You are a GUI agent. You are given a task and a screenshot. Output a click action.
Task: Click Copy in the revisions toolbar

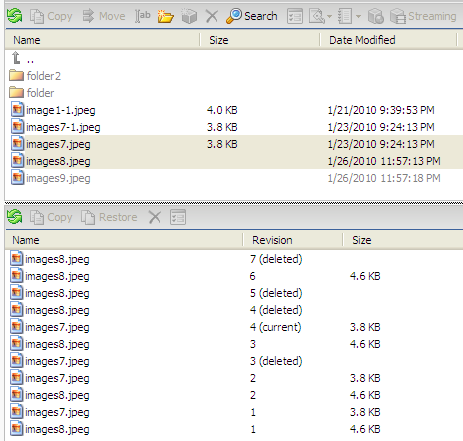[51, 217]
